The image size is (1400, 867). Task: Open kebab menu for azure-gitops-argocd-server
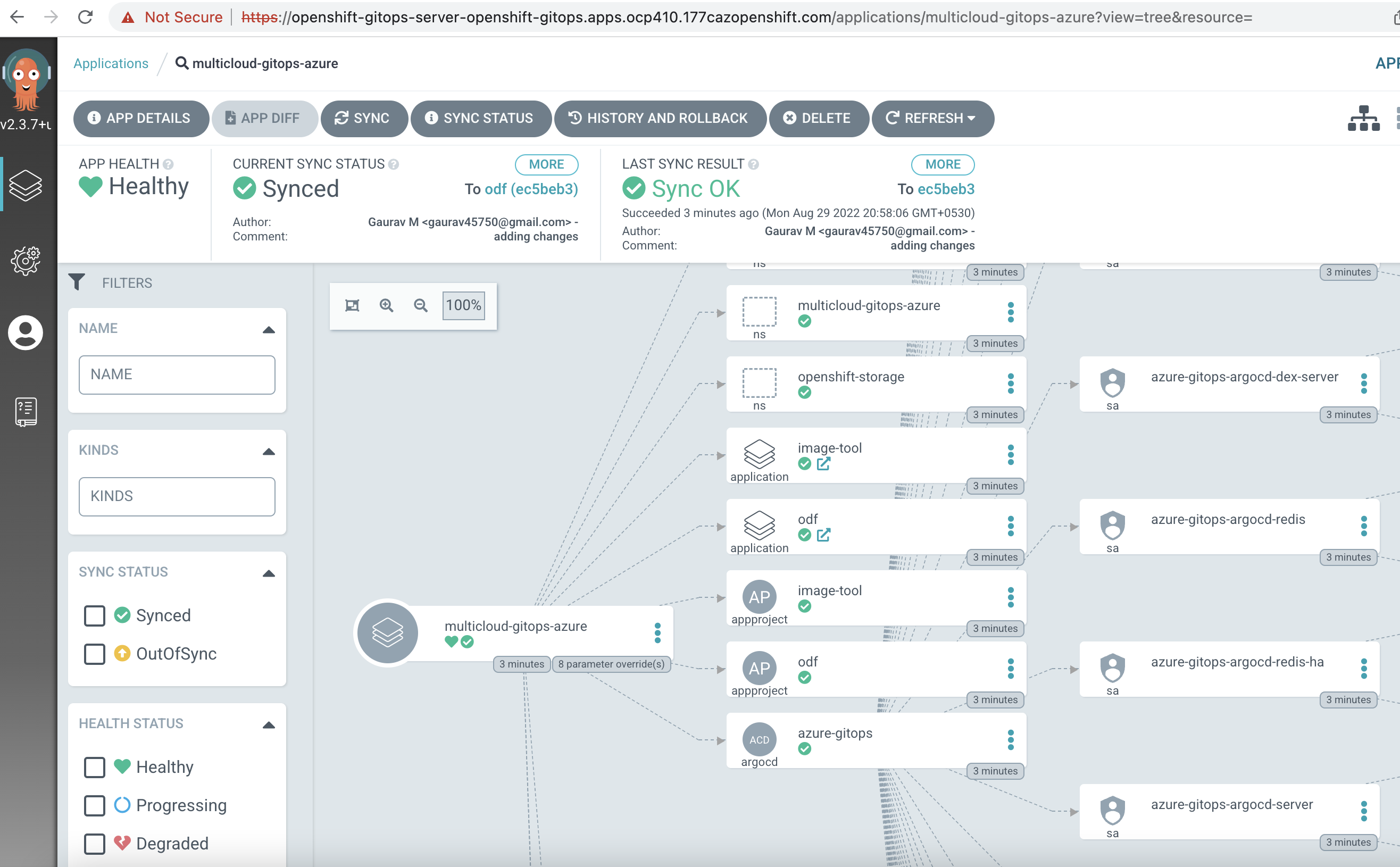[x=1364, y=811]
